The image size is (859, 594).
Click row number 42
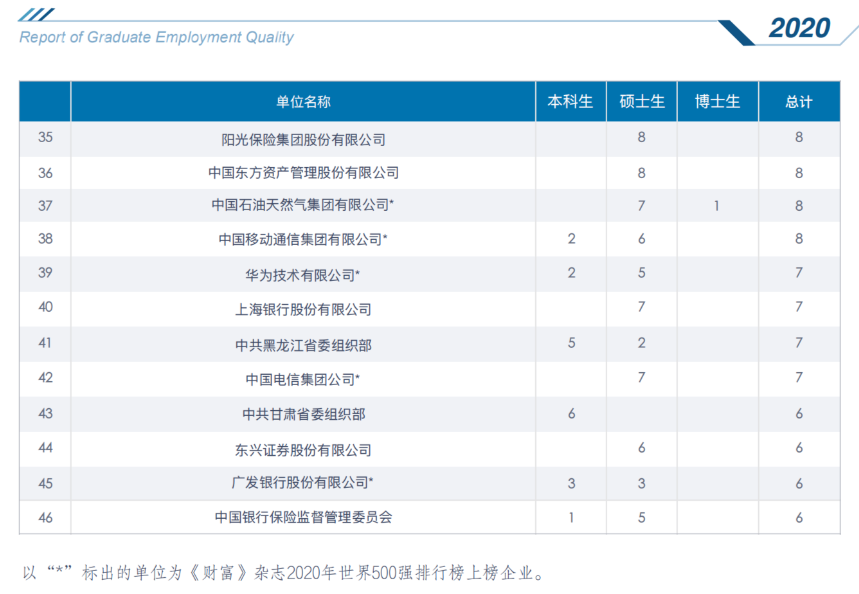pyautogui.click(x=45, y=378)
